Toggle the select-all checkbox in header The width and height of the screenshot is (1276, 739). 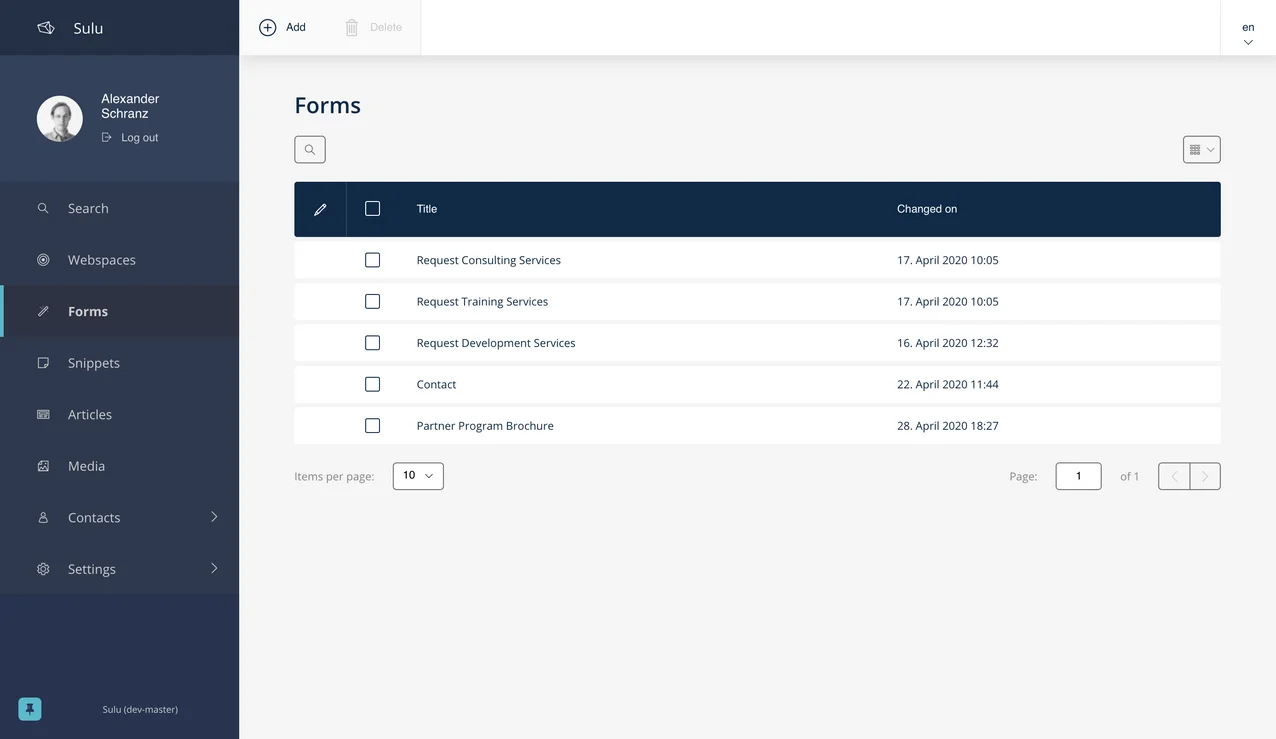372,207
